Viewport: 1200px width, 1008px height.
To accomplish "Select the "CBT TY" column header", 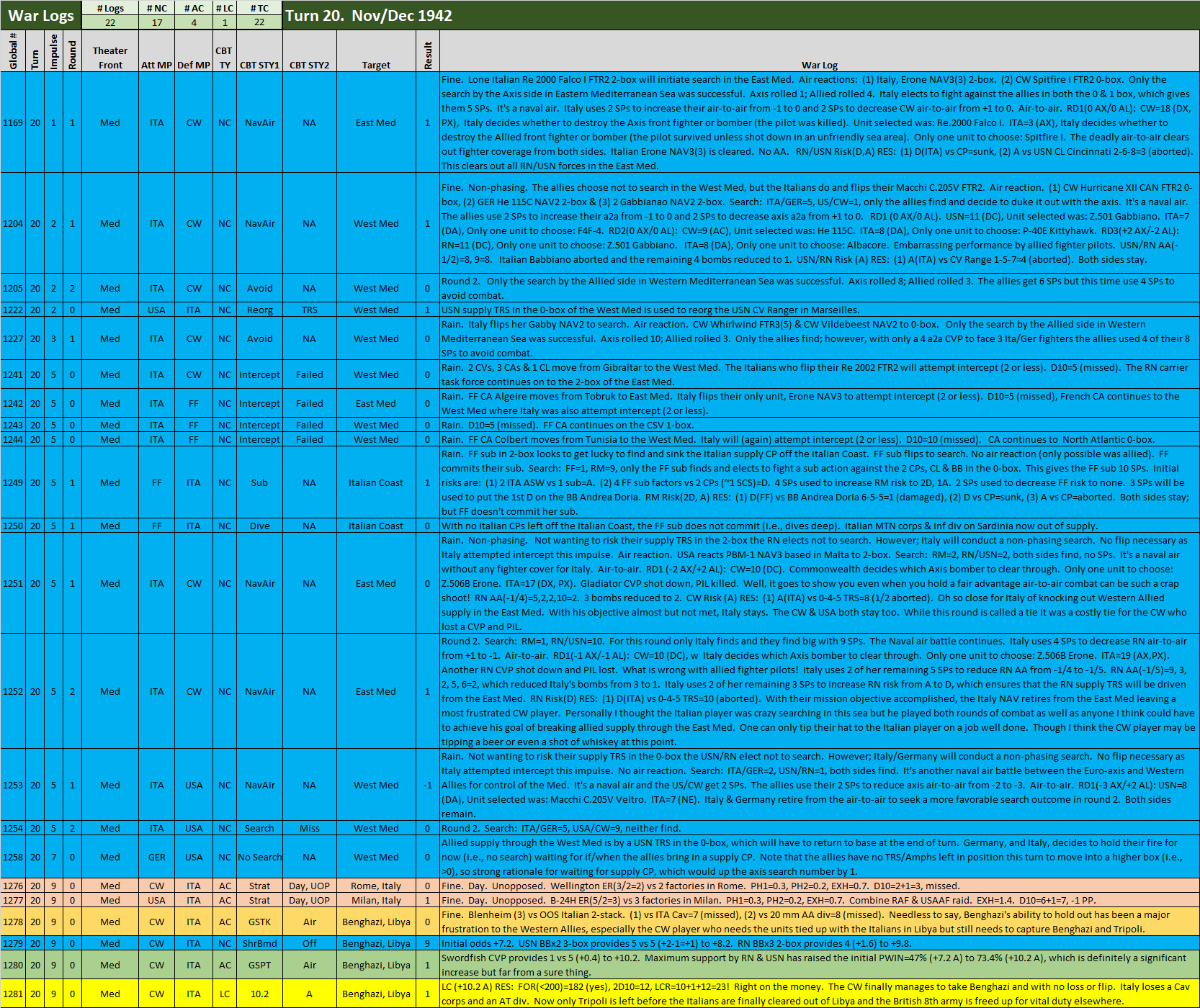I will [x=225, y=51].
